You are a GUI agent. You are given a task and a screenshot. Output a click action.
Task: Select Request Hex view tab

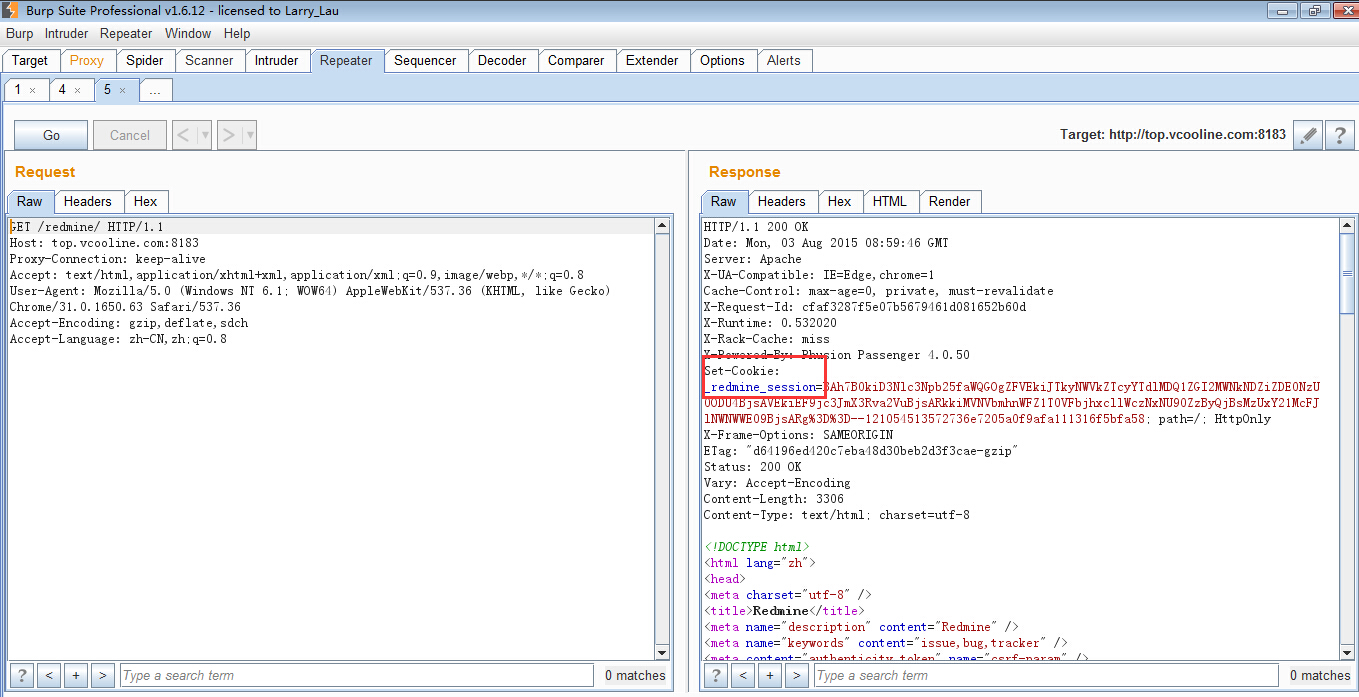146,201
